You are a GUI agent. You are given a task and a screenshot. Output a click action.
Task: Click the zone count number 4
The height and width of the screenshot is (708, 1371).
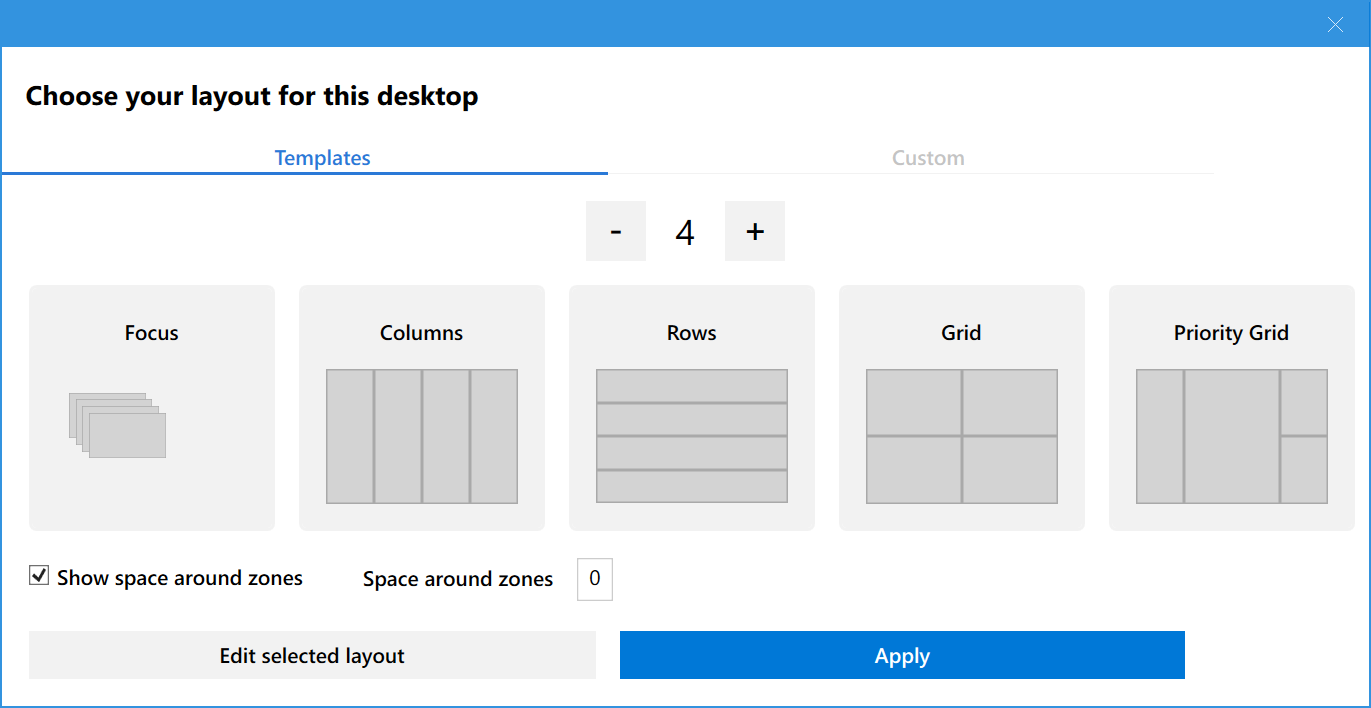[x=685, y=232]
